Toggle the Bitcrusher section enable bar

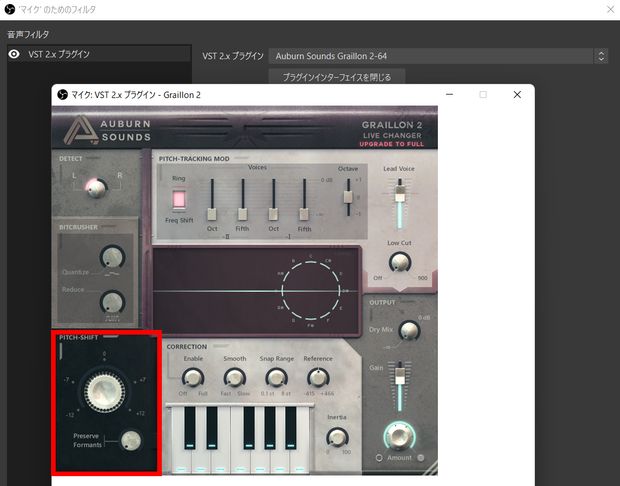click(108, 227)
